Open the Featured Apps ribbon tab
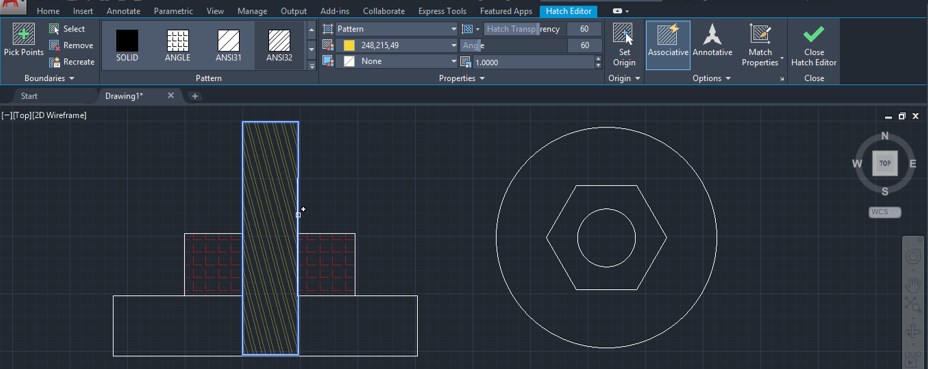The image size is (928, 369). [x=506, y=11]
